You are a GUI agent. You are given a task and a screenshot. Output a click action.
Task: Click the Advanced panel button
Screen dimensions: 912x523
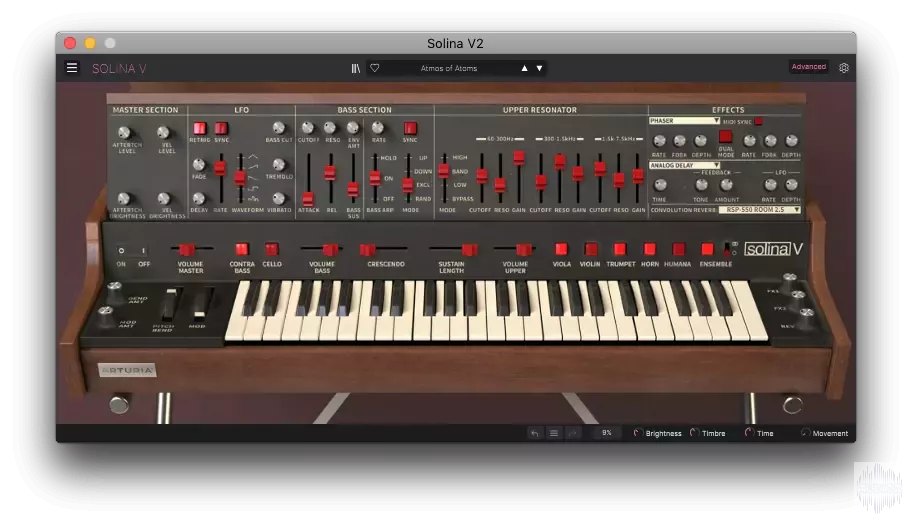point(808,67)
